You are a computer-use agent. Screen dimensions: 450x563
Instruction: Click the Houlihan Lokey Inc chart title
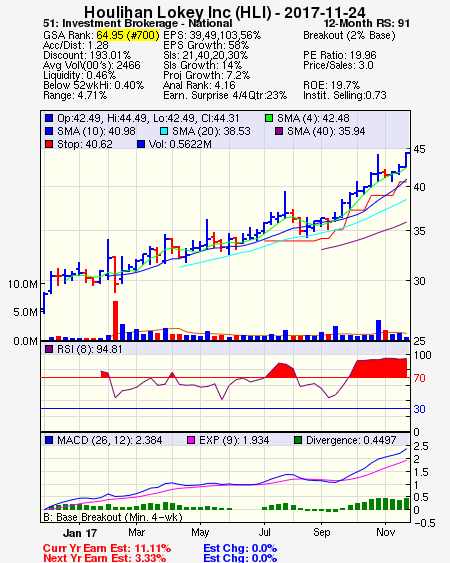[225, 13]
